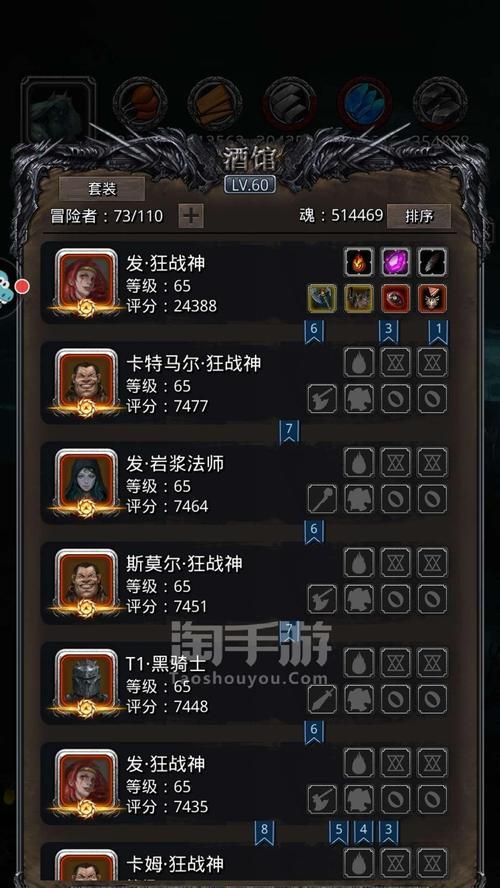
Task: Click the floating assistant mascot with red dot
Action: tap(8, 287)
